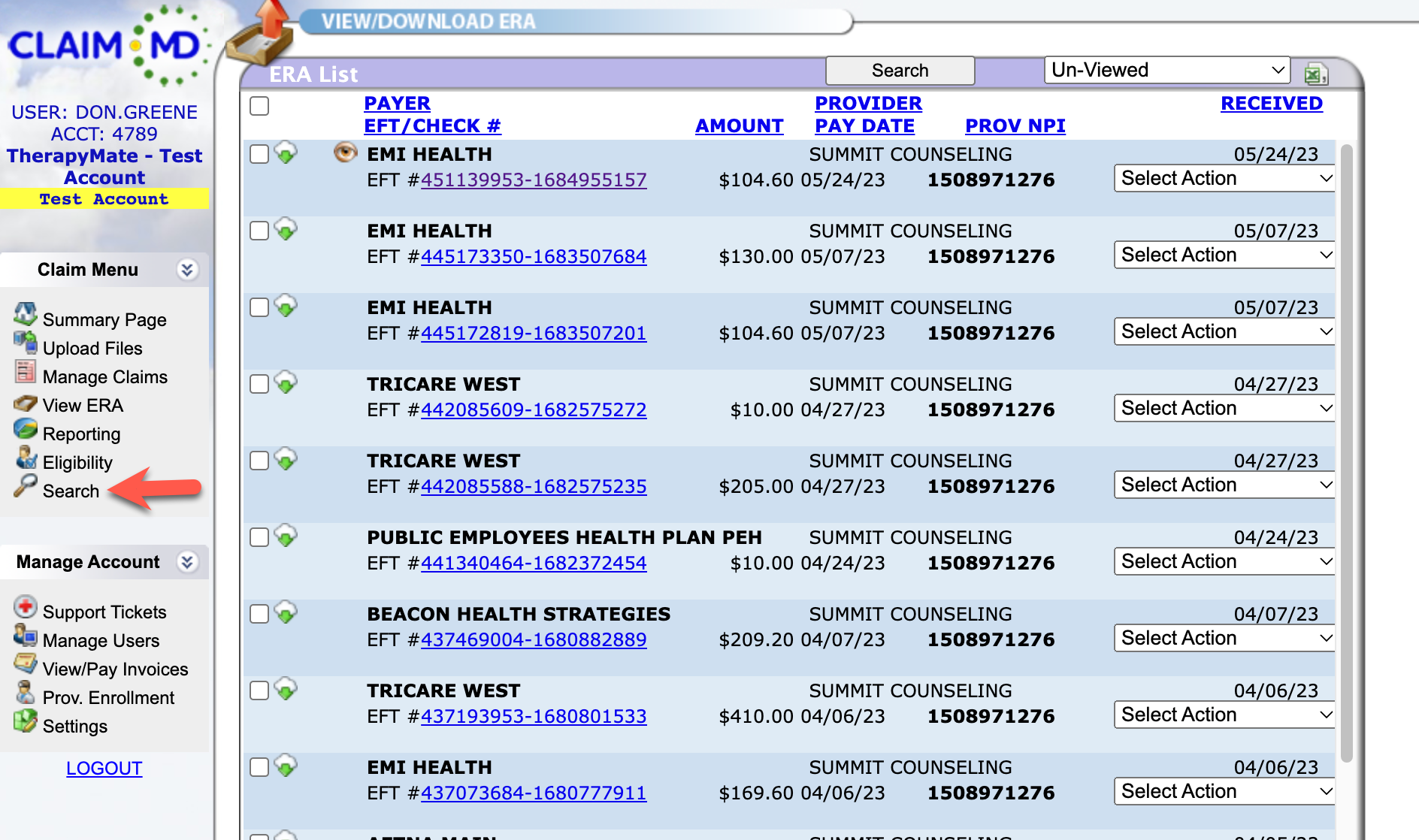This screenshot has height=840, width=1419.
Task: Tick the checkbox for the $410.00 Tricare West row
Action: coord(259,690)
